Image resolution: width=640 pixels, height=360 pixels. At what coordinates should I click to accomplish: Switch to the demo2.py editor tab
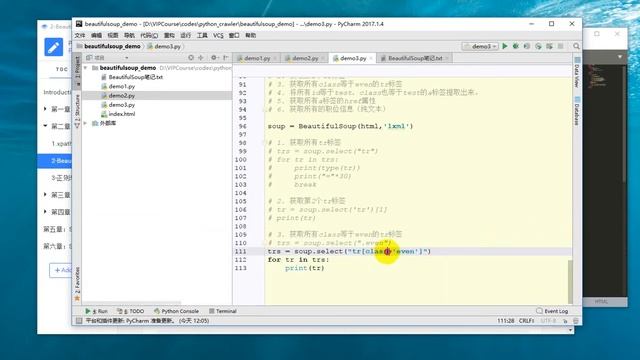304,58
